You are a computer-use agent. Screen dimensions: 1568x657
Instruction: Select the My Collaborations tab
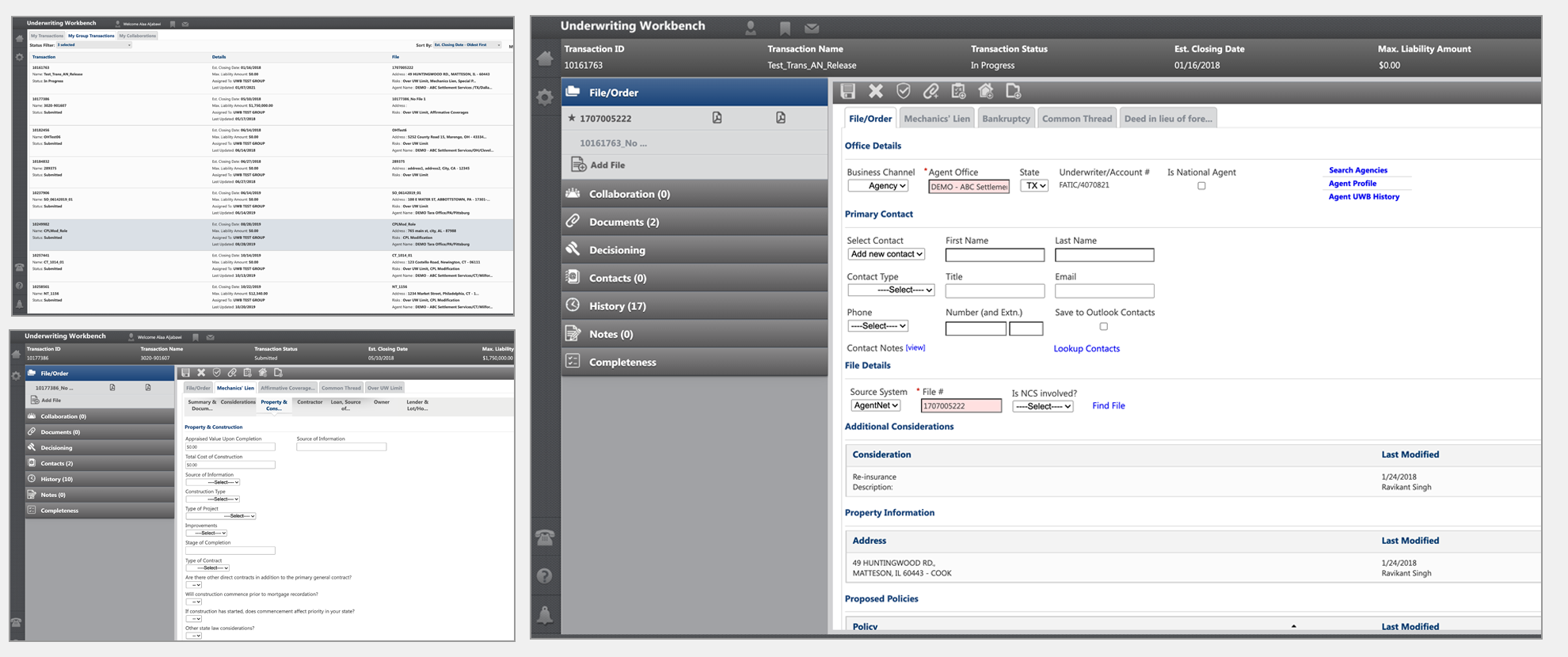point(138,36)
